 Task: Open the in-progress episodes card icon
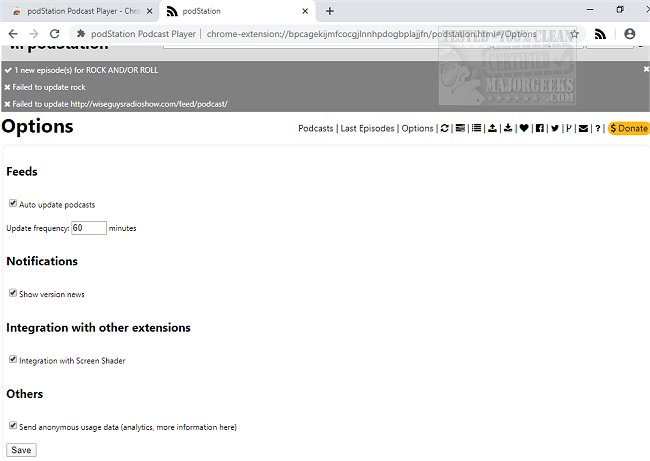pos(460,129)
